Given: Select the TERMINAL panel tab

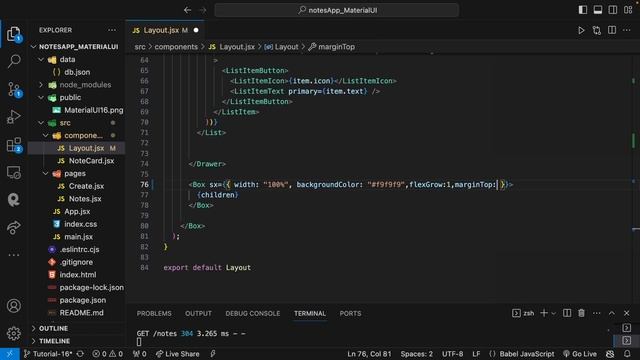Looking at the screenshot, I should coord(310,313).
